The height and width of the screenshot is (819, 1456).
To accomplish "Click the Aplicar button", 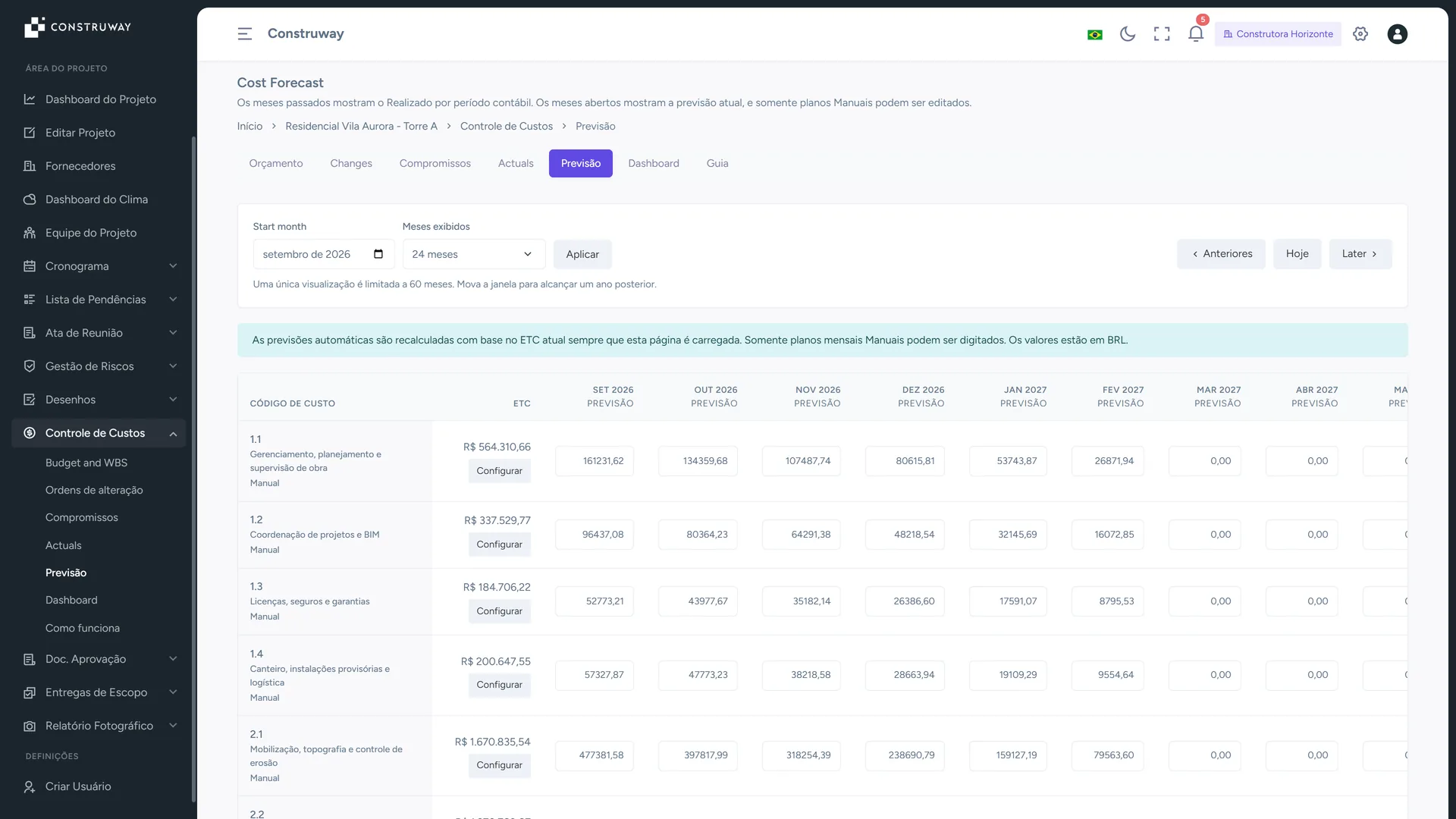I will 582,254.
